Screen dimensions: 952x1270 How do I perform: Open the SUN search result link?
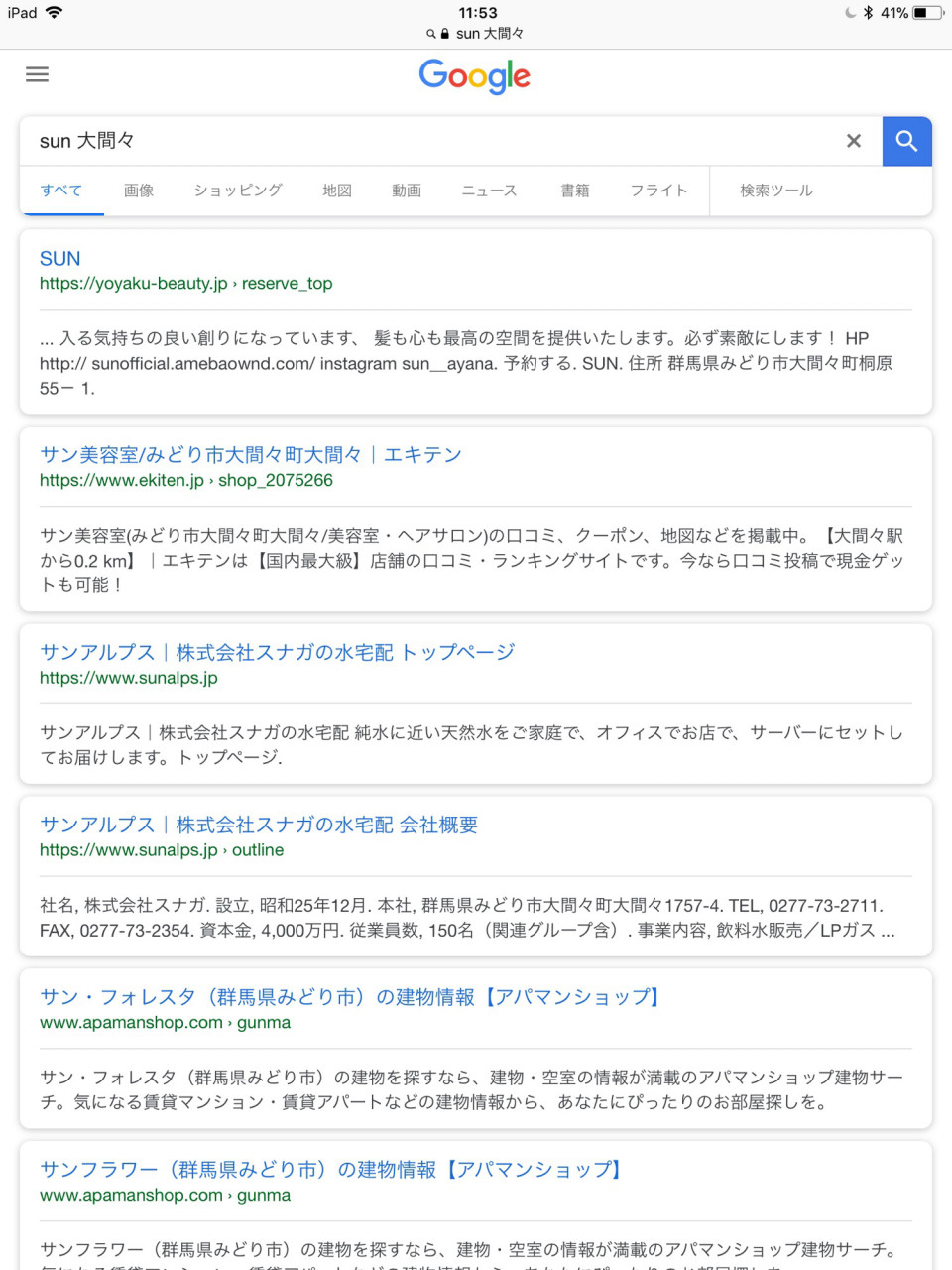[x=59, y=259]
